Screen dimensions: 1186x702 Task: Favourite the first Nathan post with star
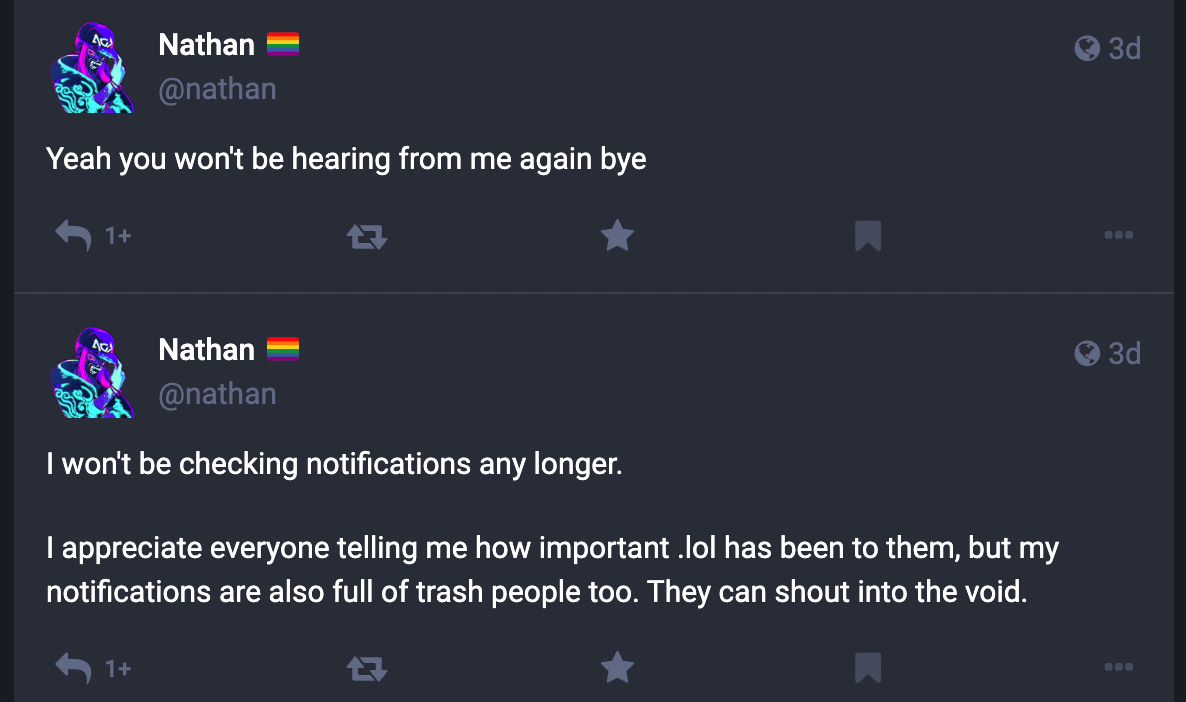pos(617,235)
